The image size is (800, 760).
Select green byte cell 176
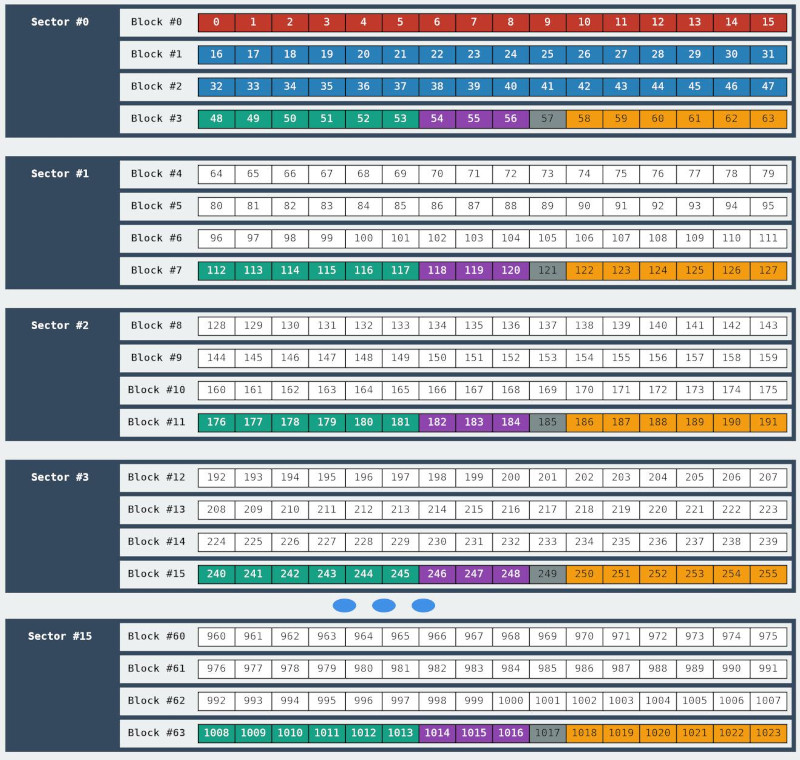(x=216, y=422)
